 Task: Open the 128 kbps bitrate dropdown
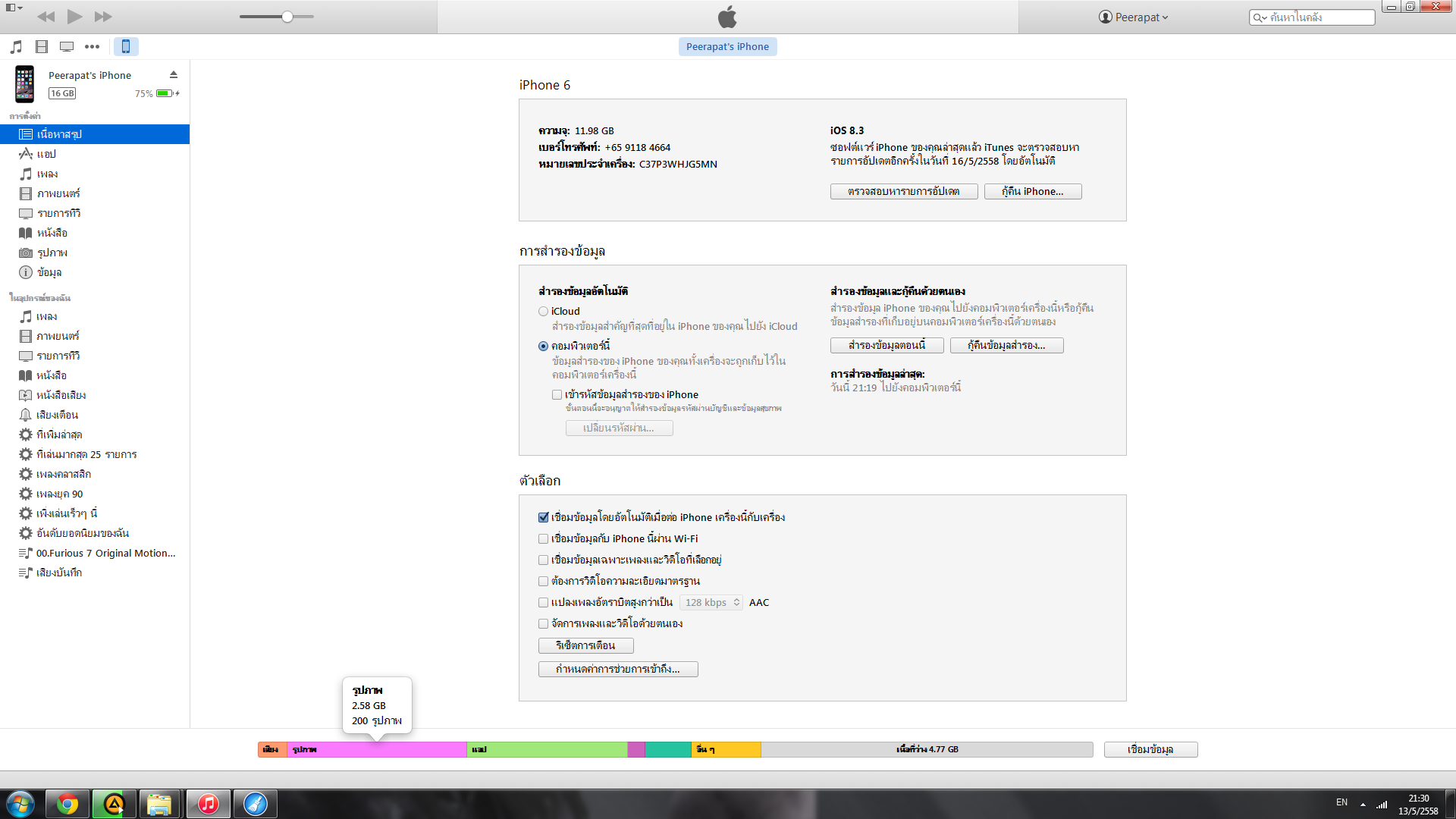click(711, 603)
